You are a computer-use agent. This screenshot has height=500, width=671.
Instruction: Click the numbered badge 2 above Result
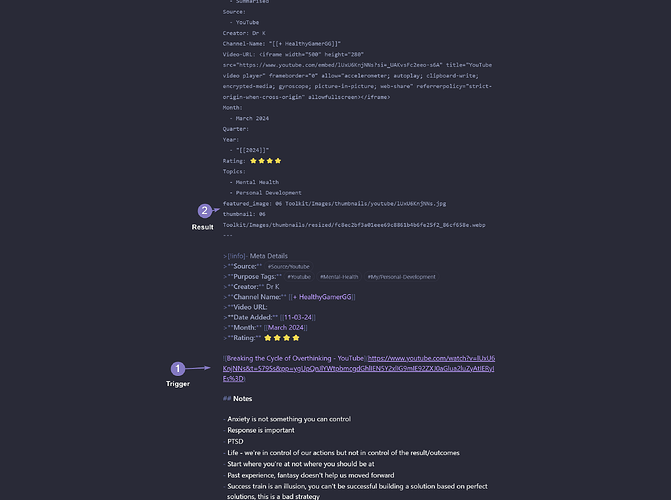pyautogui.click(x=204, y=211)
